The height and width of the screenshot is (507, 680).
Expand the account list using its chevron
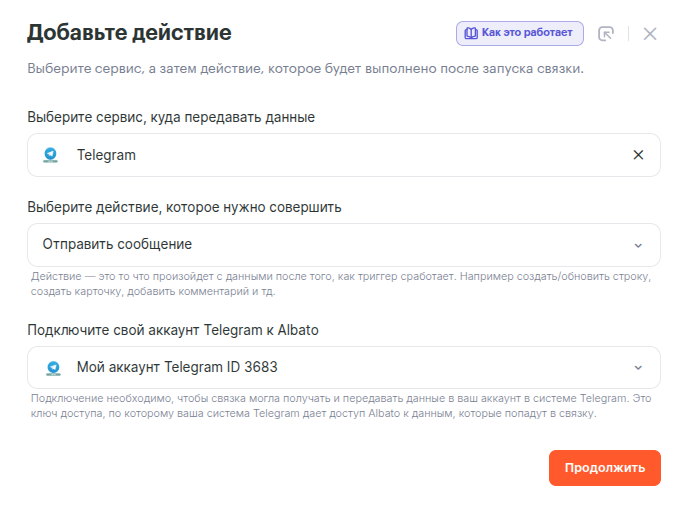639,367
